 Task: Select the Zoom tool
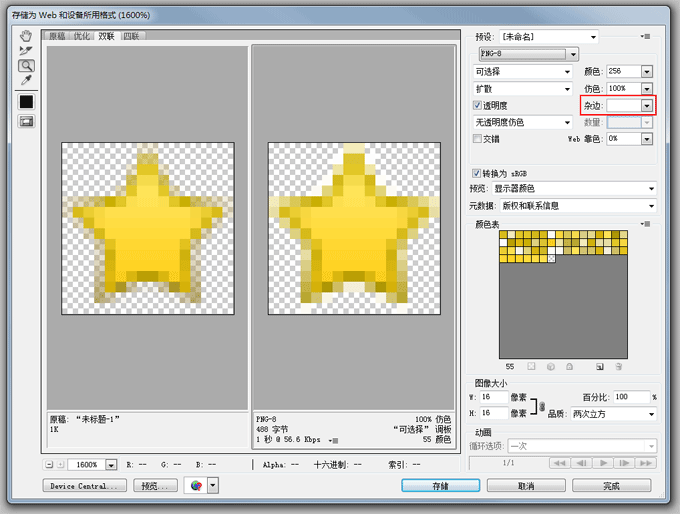[26, 65]
